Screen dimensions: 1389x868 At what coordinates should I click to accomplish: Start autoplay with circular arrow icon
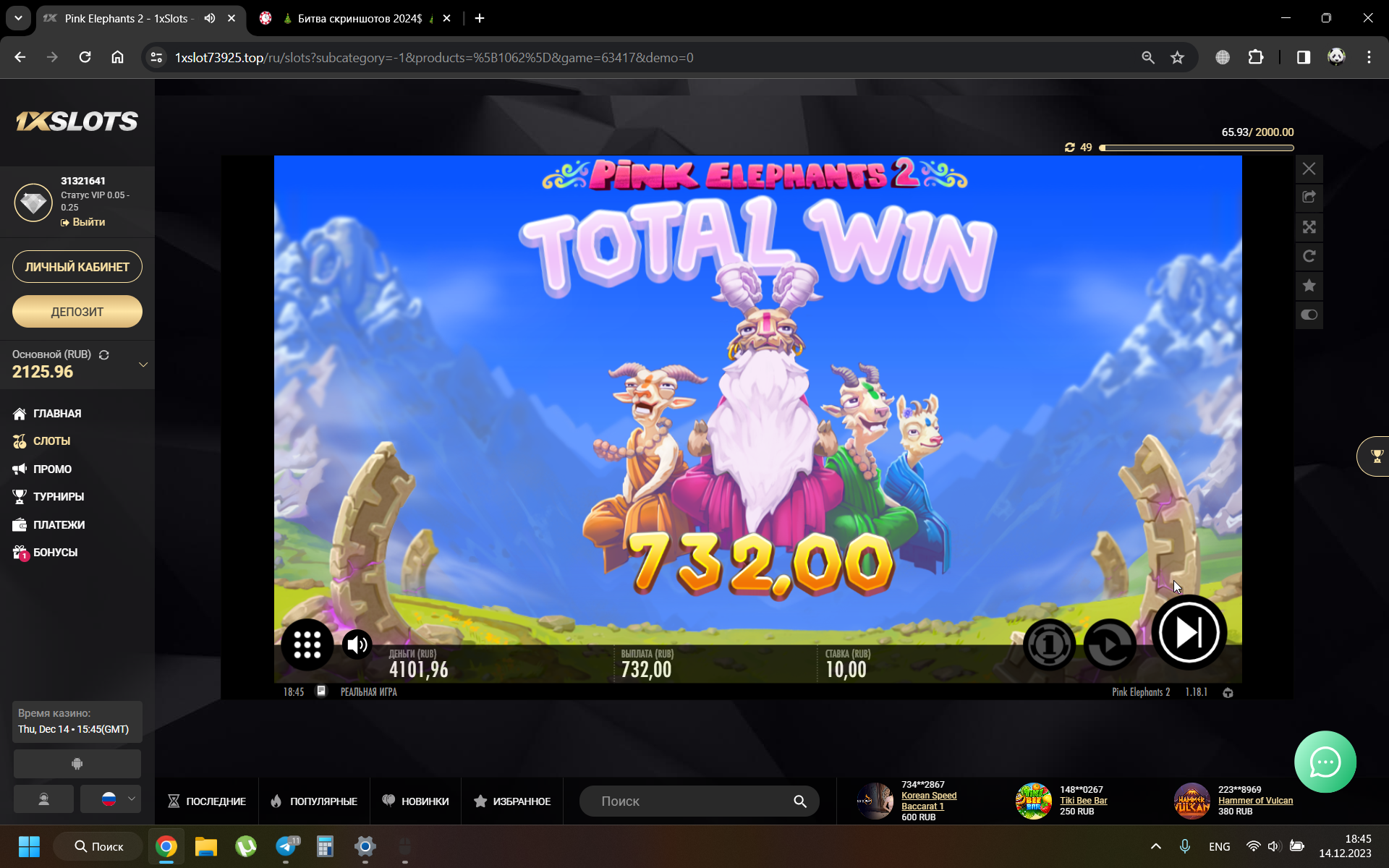[x=1109, y=644]
